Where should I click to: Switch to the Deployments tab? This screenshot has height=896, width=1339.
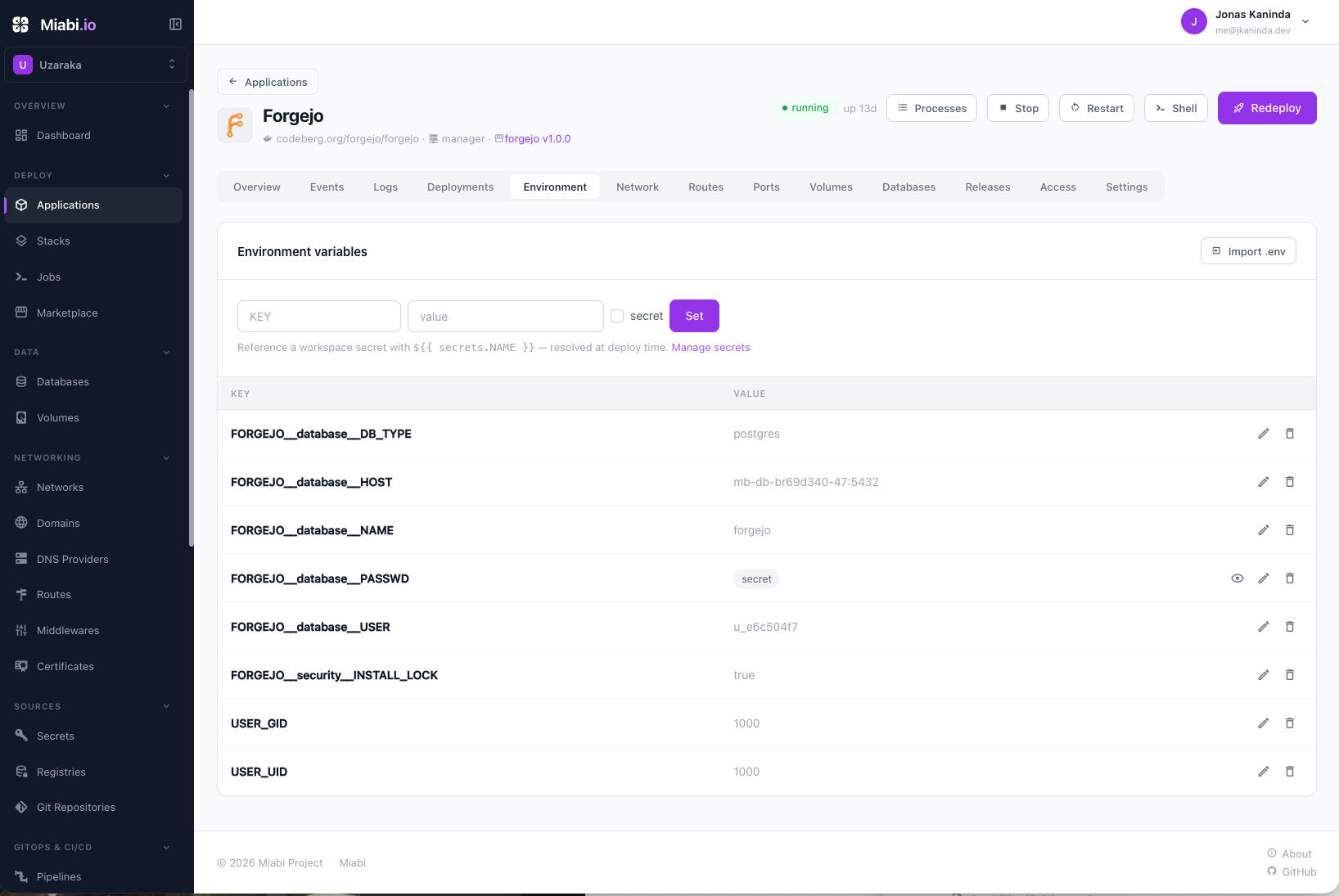(461, 187)
